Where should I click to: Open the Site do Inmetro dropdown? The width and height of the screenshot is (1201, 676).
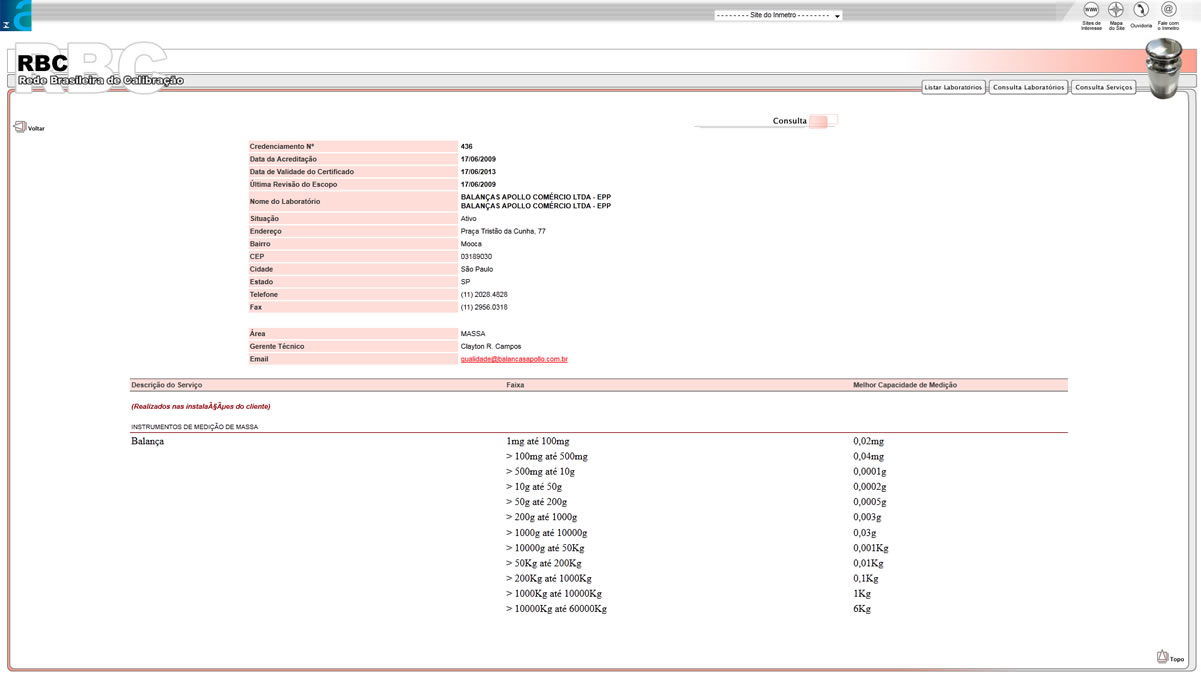pos(778,16)
